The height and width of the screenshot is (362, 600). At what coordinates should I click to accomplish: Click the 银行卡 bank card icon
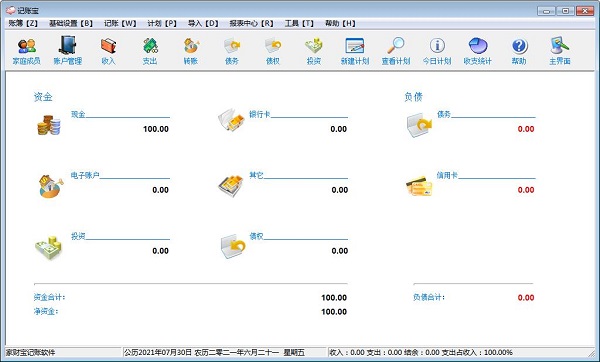point(231,120)
